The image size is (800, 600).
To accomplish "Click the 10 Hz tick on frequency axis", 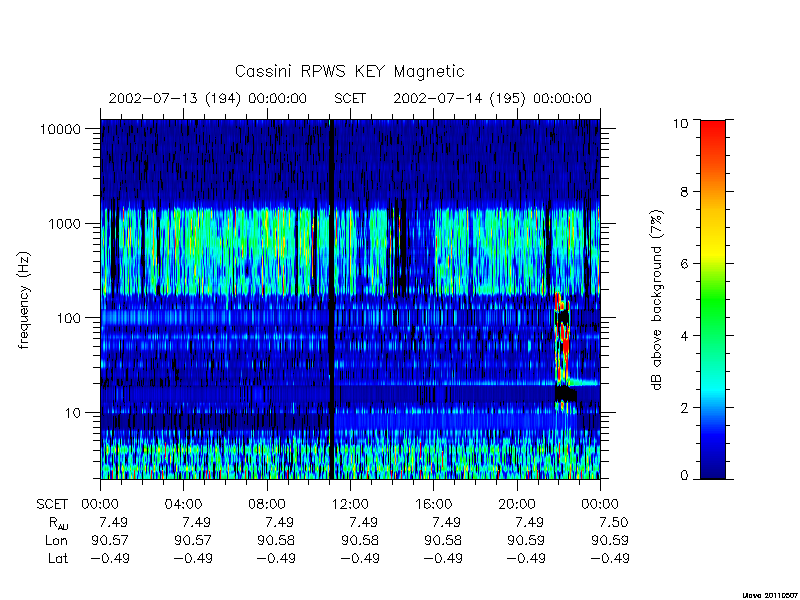I will tap(73, 412).
